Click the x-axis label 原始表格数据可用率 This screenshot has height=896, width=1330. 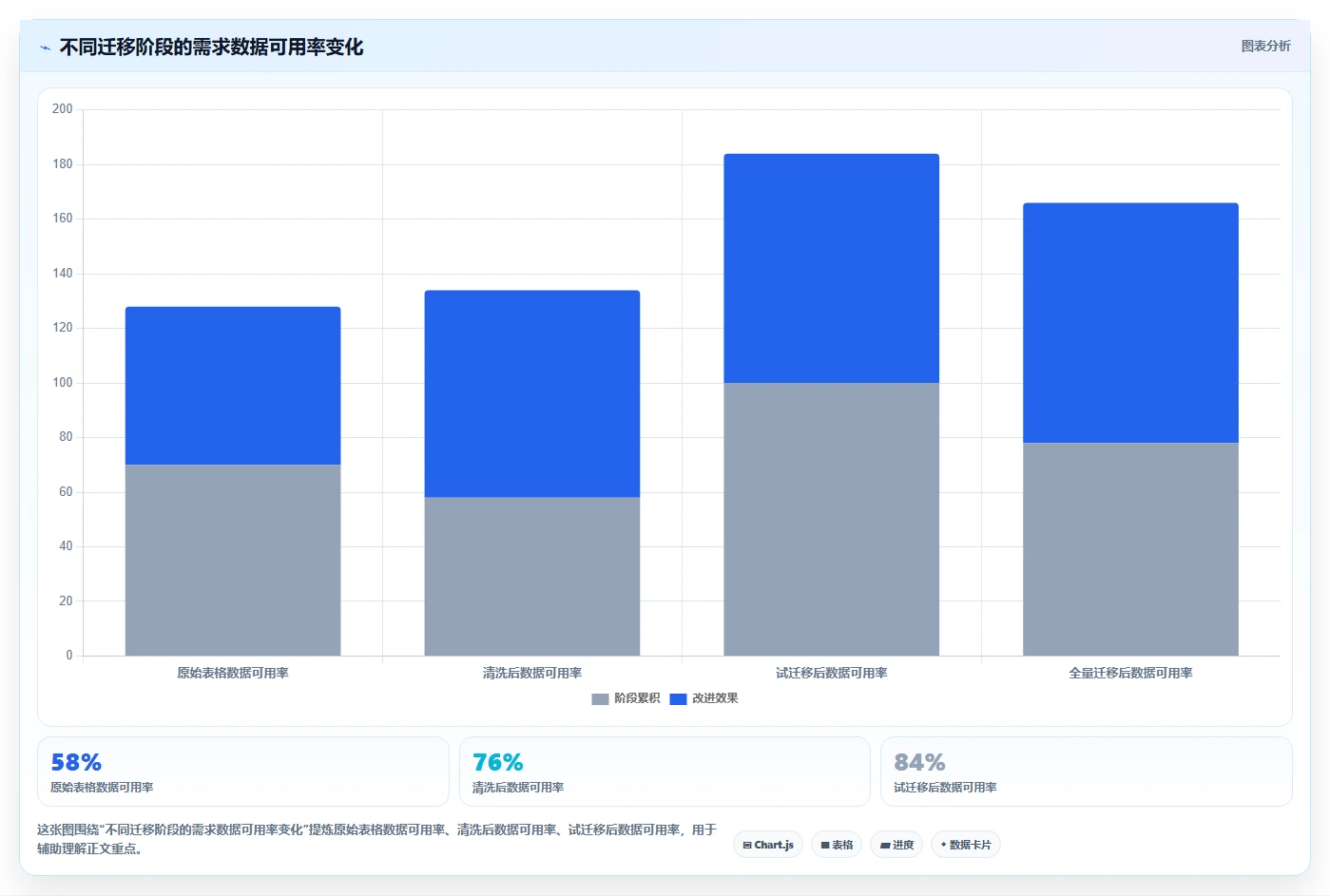(233, 673)
